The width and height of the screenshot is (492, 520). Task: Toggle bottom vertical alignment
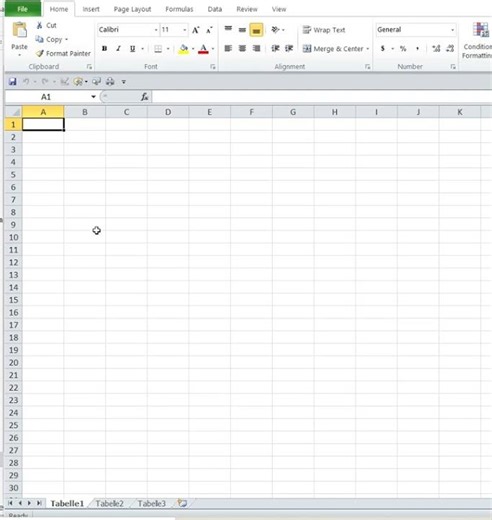coord(256,30)
